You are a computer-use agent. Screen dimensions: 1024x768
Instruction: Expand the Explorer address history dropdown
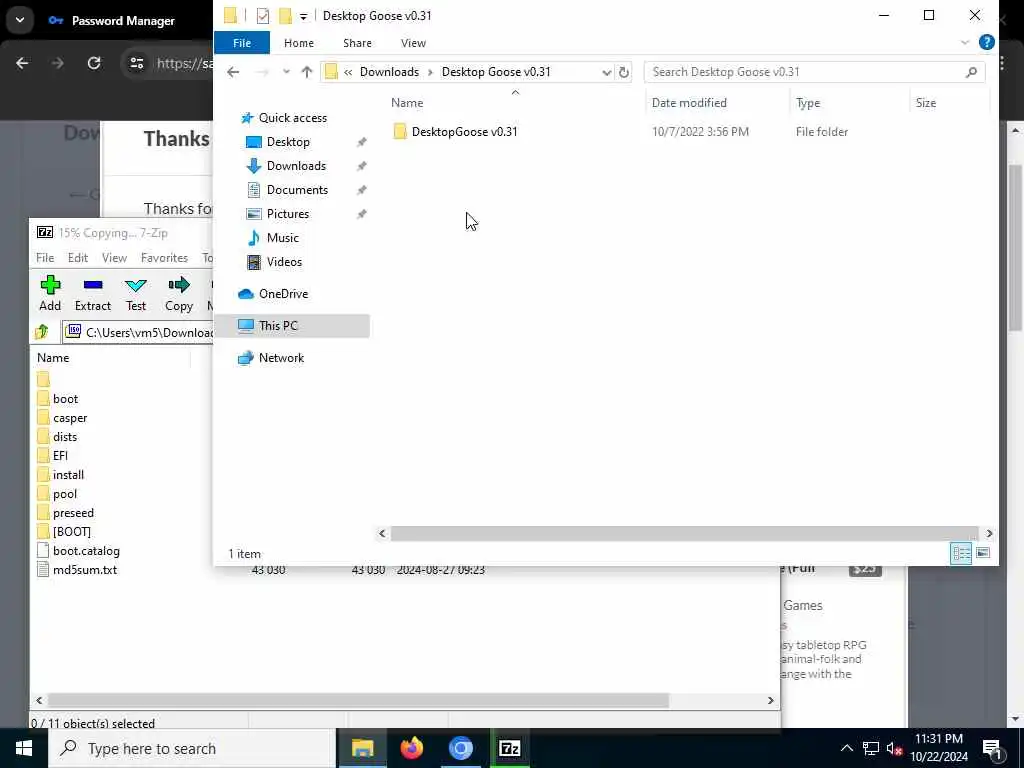(606, 72)
